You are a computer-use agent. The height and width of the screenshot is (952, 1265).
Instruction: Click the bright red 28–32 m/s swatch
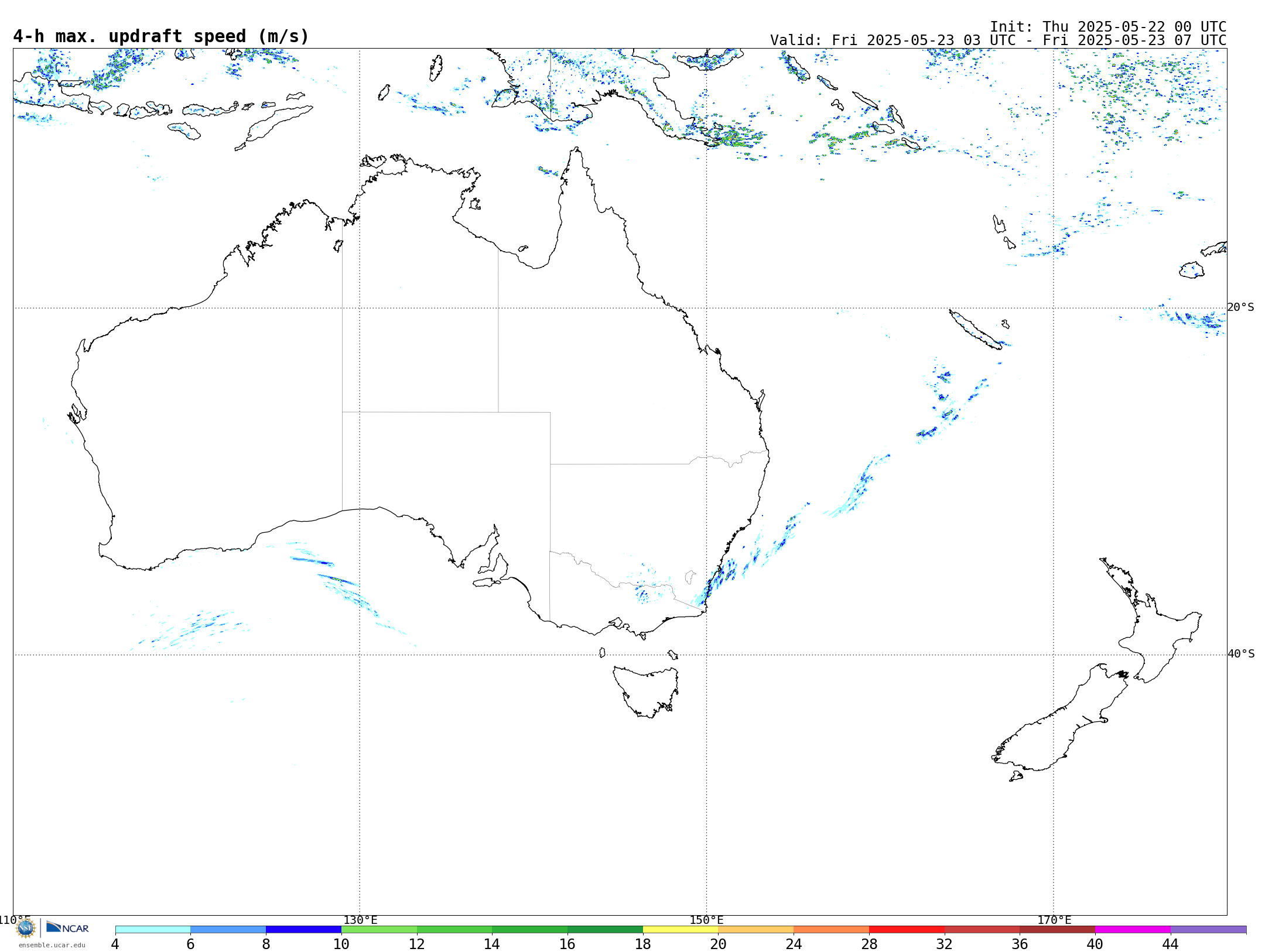pyautogui.click(x=907, y=930)
